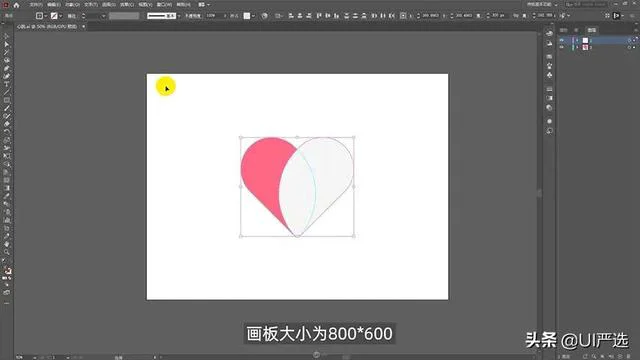Open the 文件(F) menu
Viewport: 640px width, 360px height.
(36, 5)
